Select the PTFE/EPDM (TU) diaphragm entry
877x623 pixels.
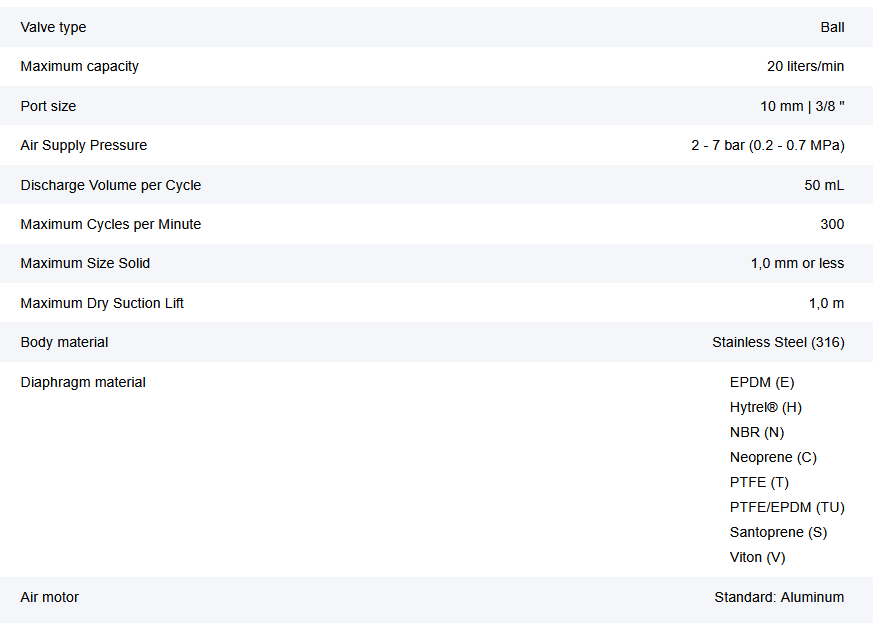click(787, 507)
